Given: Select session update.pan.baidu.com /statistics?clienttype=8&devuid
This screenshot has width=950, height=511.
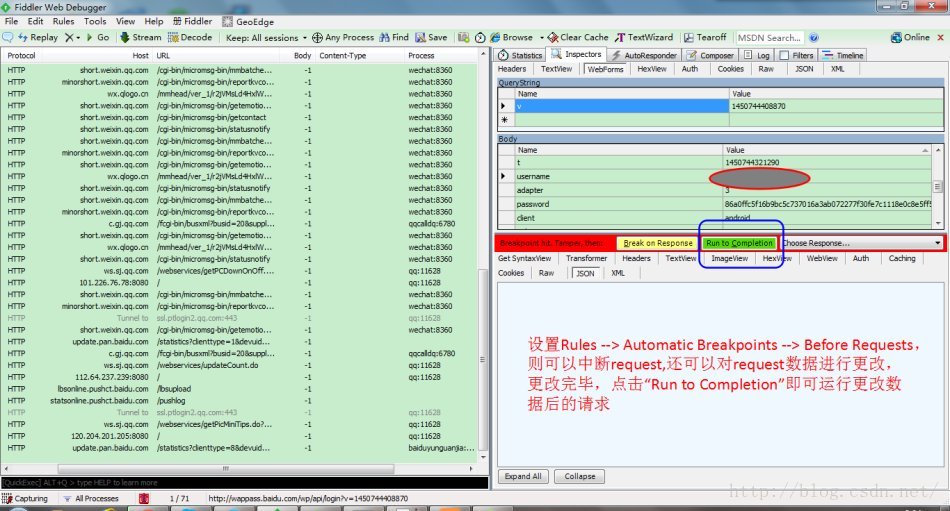Looking at the screenshot, I should pos(239,448).
